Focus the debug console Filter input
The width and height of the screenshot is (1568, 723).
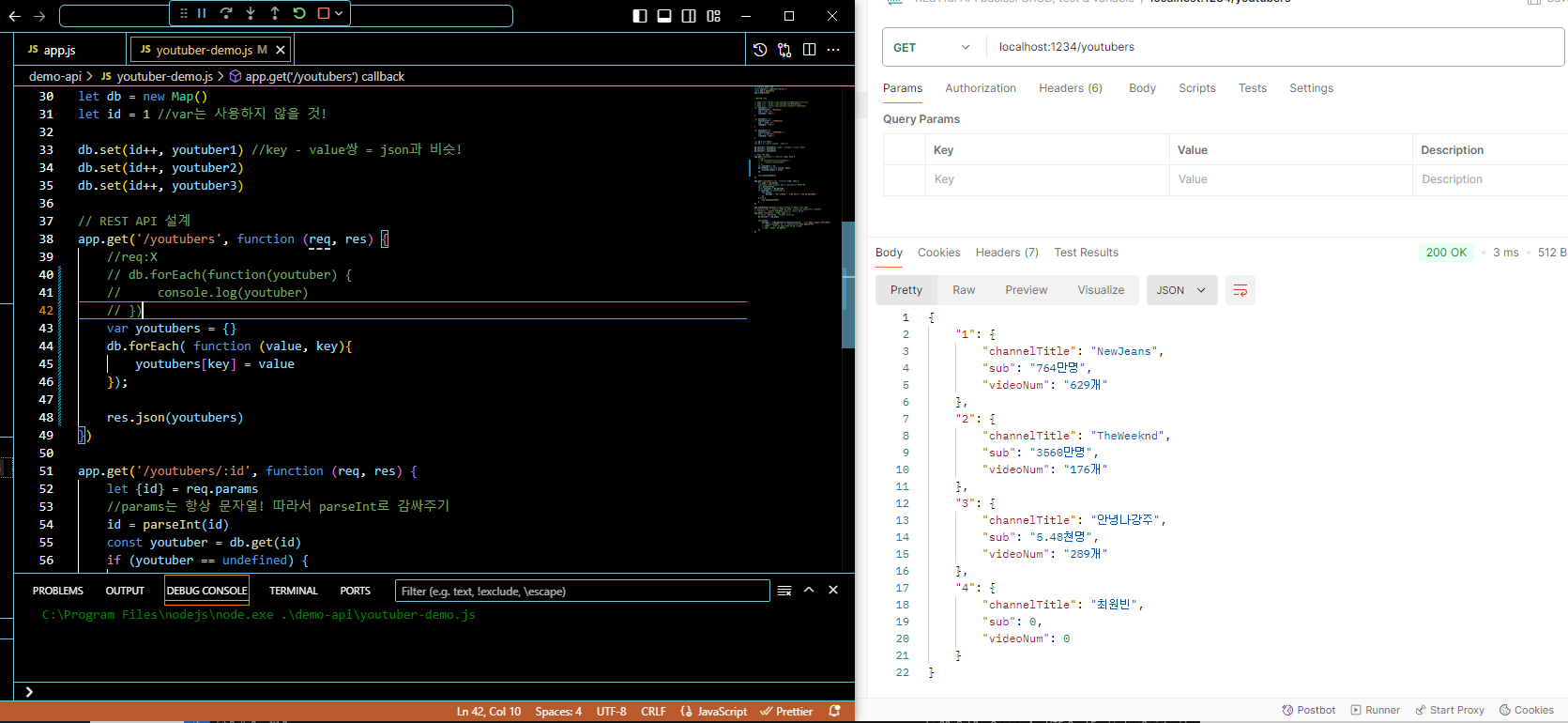click(582, 591)
